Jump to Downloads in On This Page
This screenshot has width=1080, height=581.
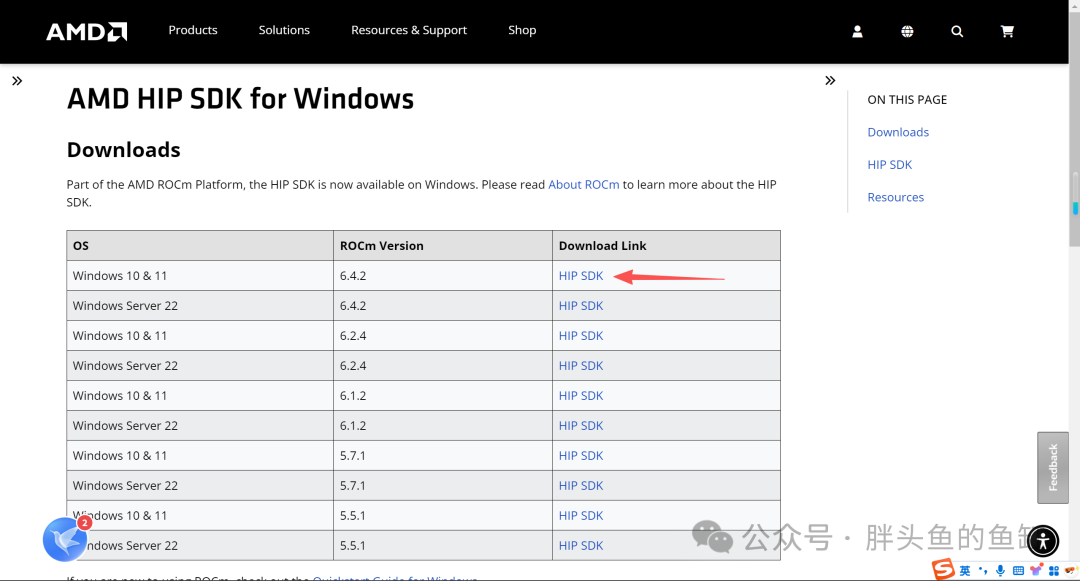point(898,132)
